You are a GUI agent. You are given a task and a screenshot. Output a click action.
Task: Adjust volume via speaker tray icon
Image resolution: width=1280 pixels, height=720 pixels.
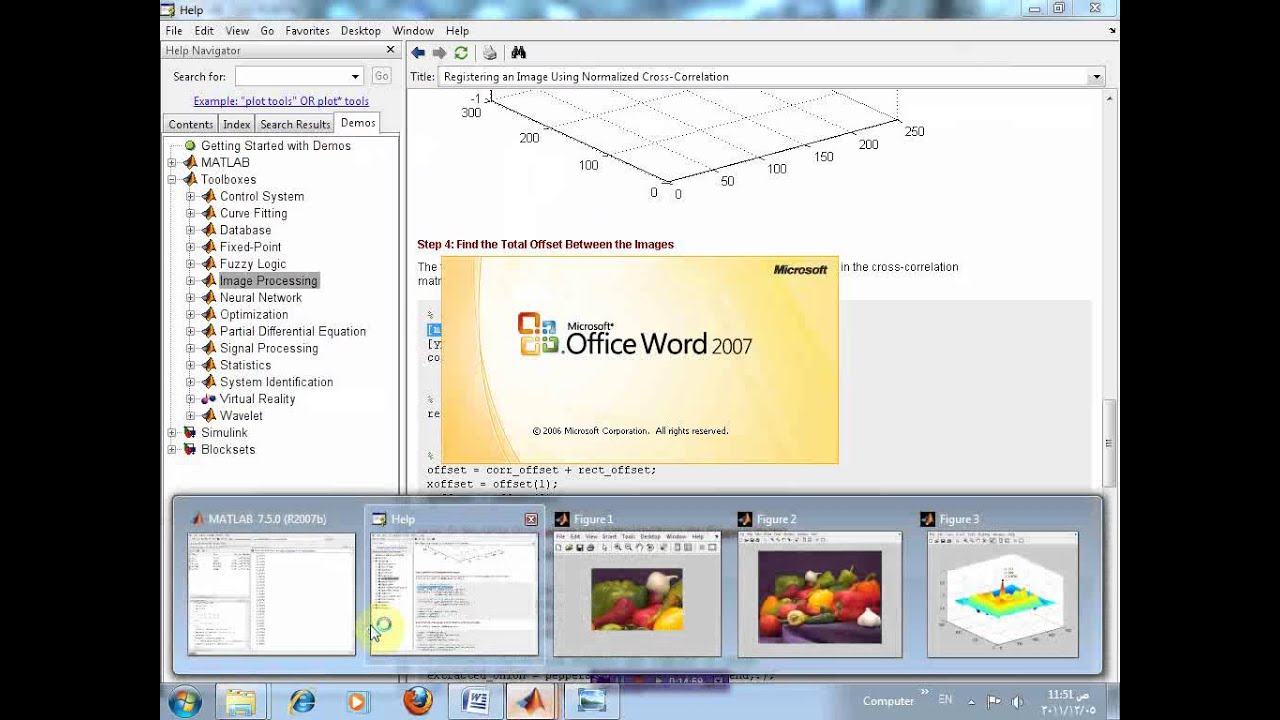click(x=1017, y=702)
